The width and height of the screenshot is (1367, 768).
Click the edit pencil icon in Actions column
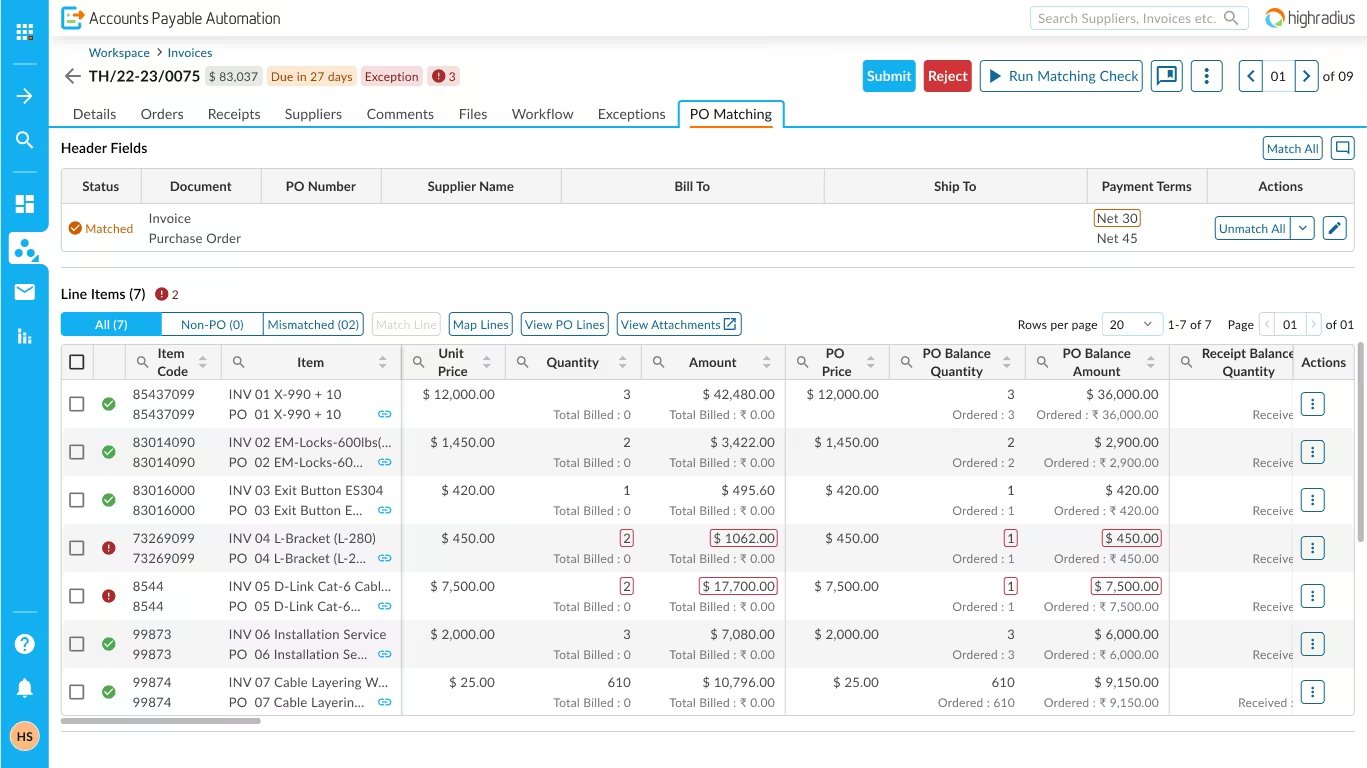point(1334,228)
